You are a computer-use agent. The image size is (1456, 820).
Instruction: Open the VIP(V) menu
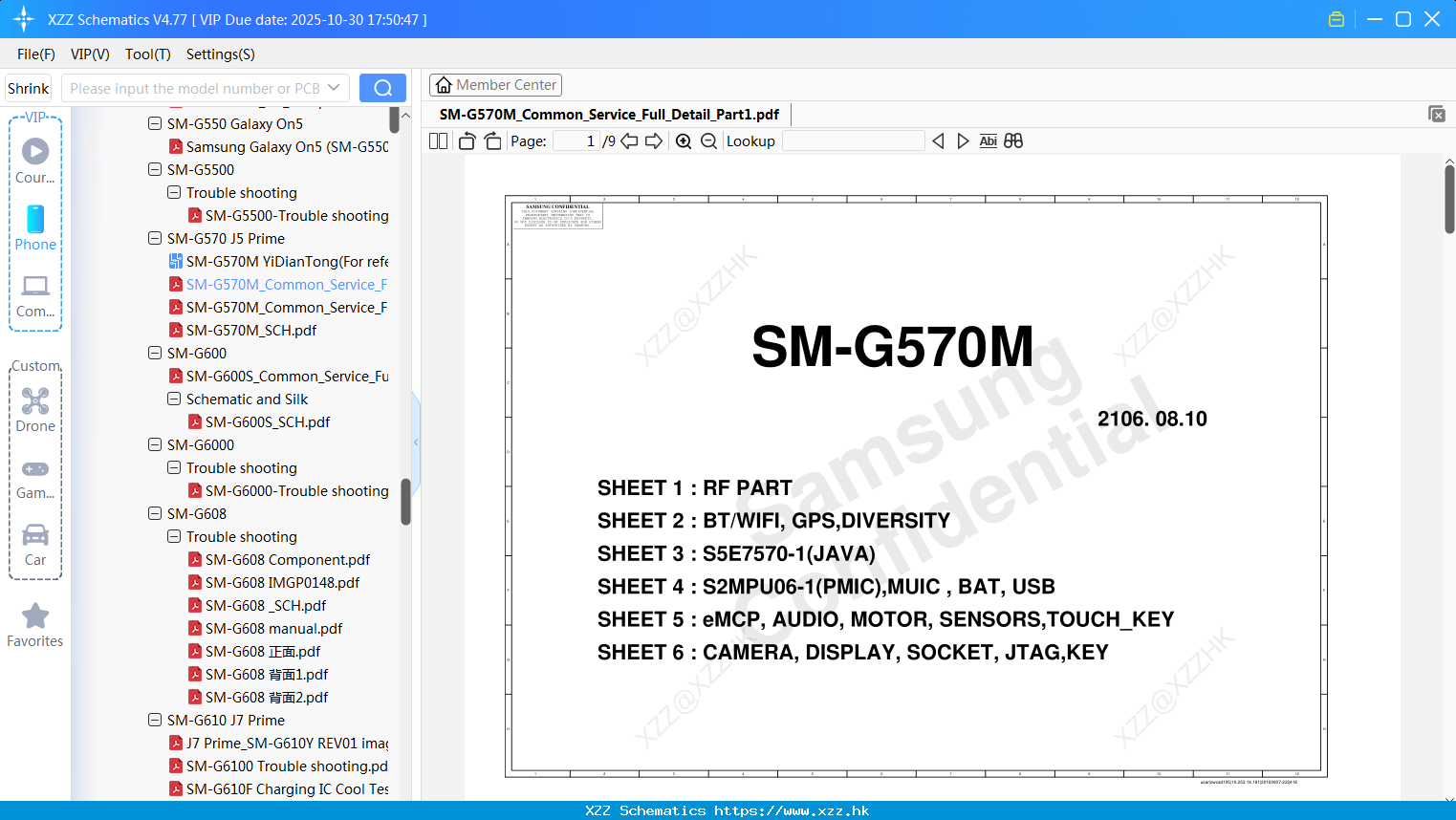click(90, 54)
